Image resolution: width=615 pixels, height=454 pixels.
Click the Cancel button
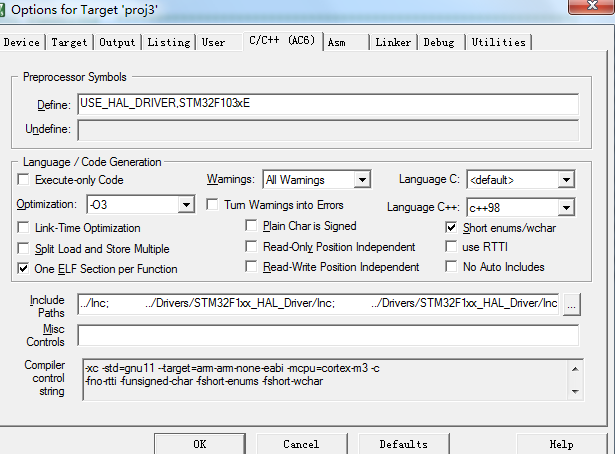(301, 444)
